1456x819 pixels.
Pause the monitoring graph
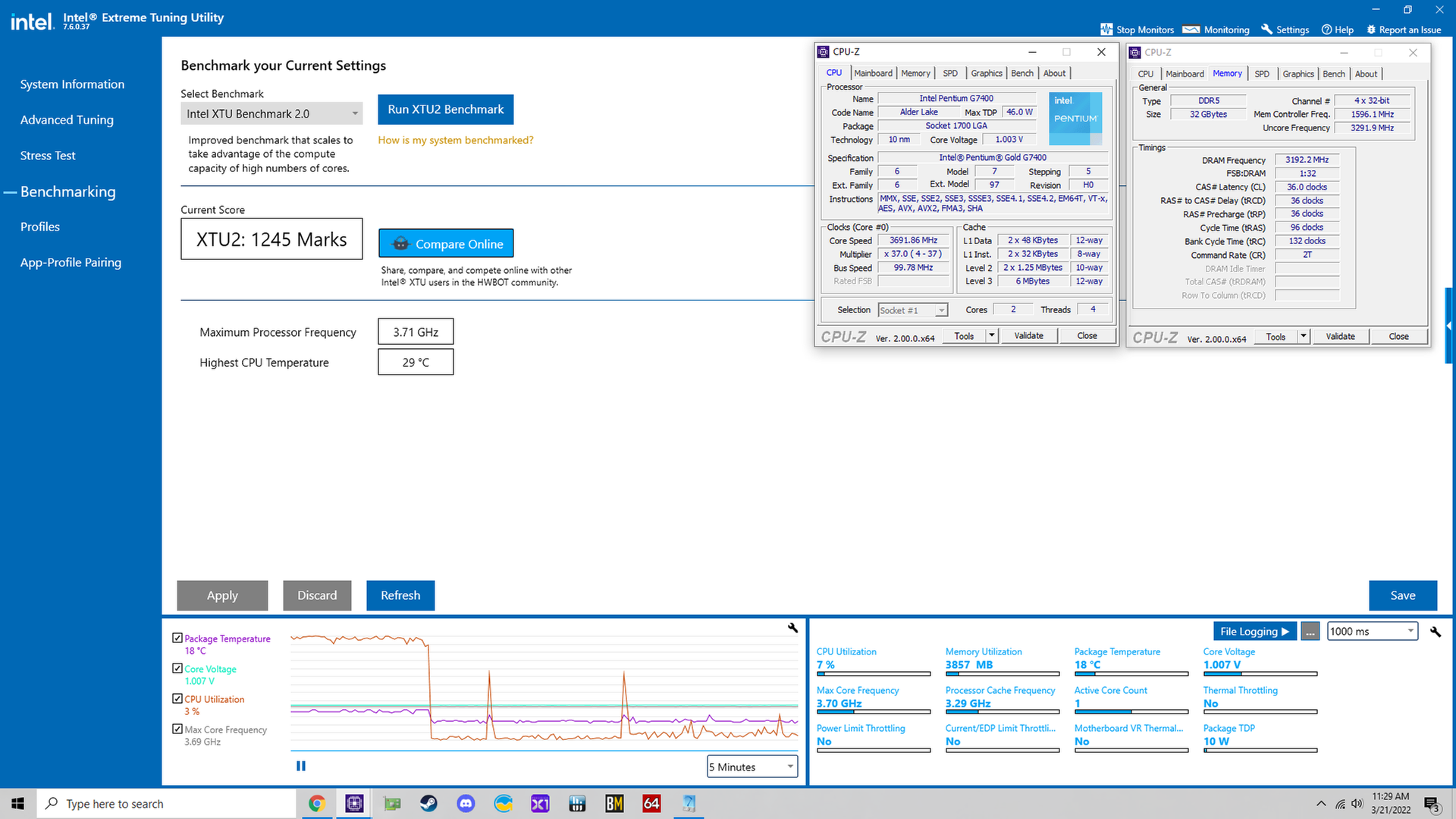(x=301, y=766)
